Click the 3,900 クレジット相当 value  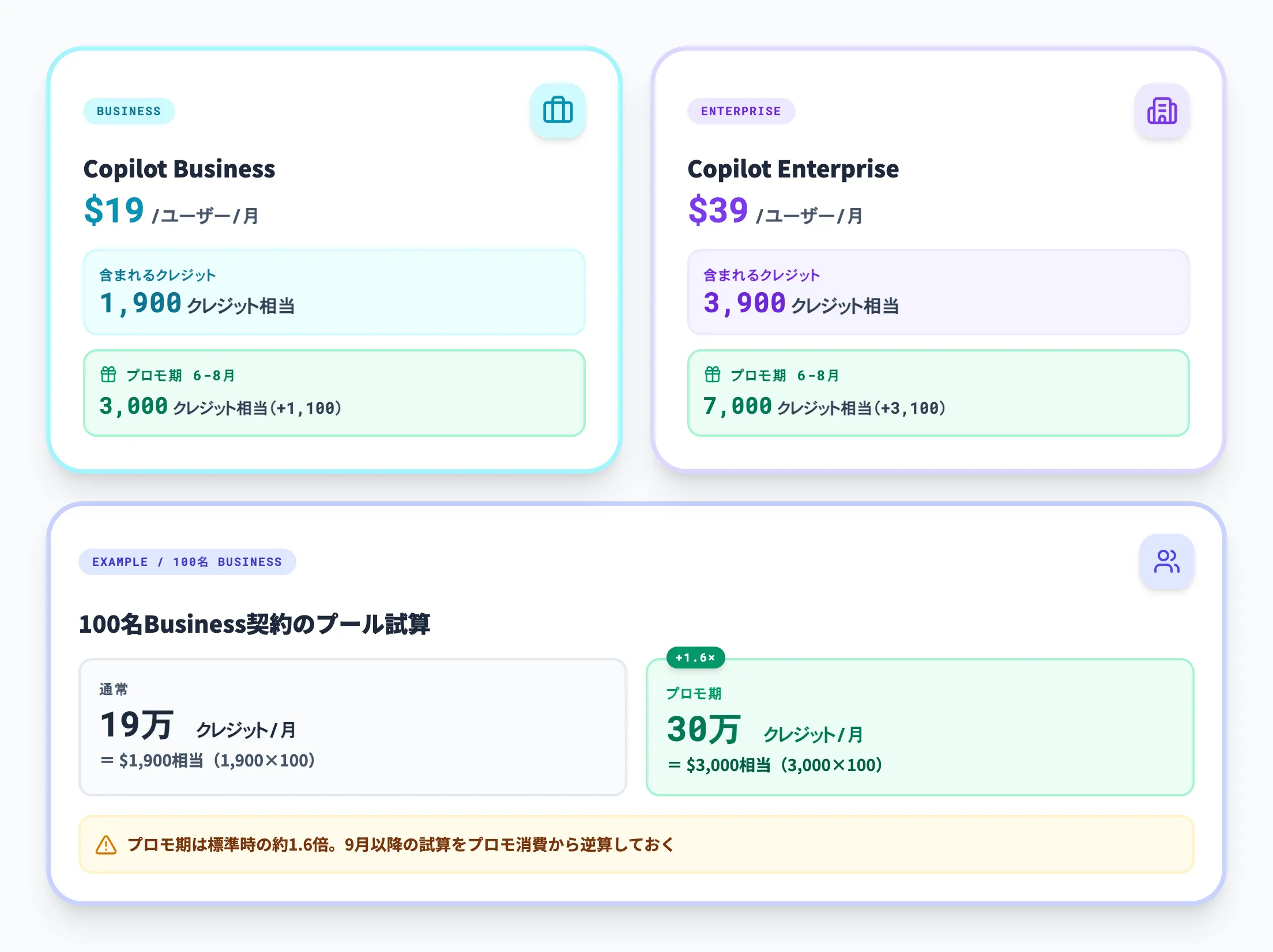click(801, 304)
